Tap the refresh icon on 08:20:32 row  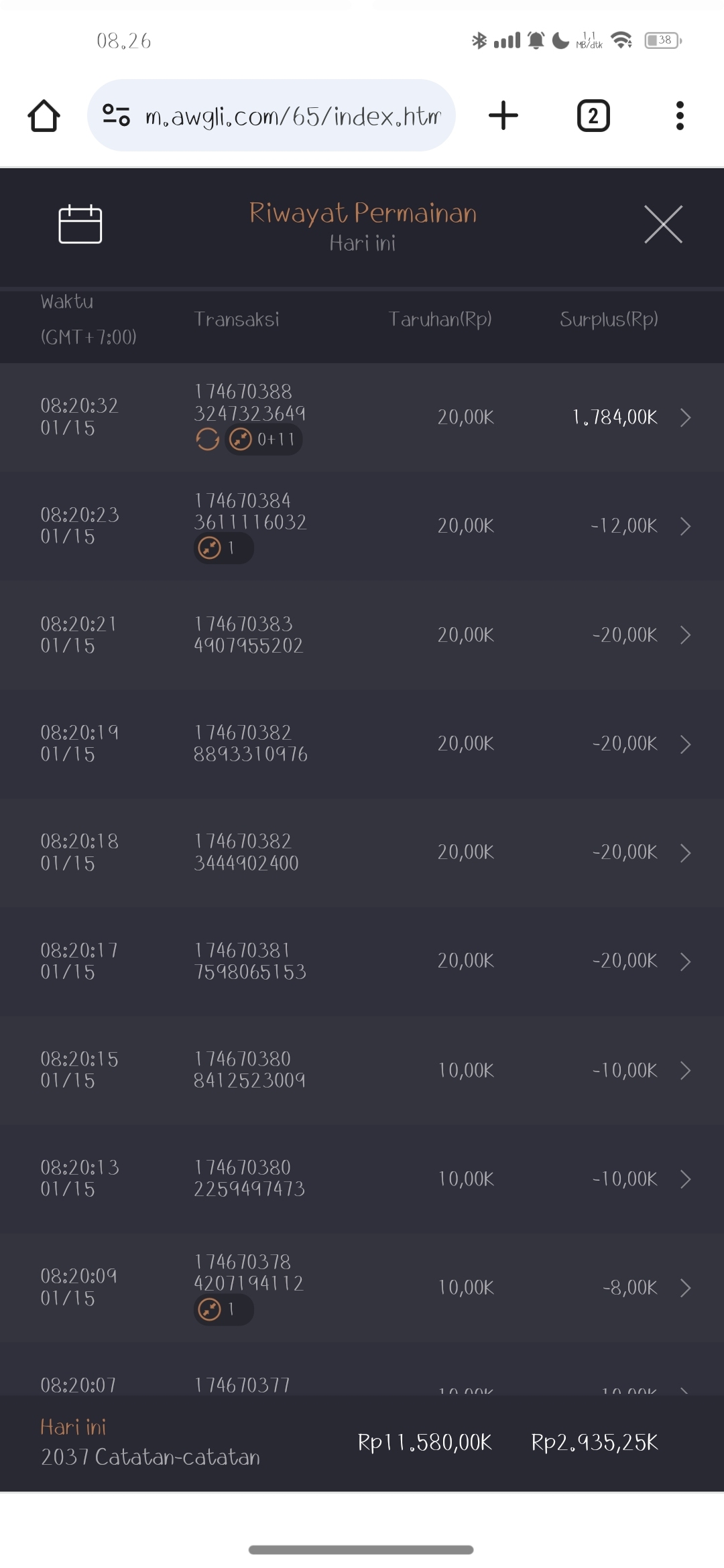208,440
